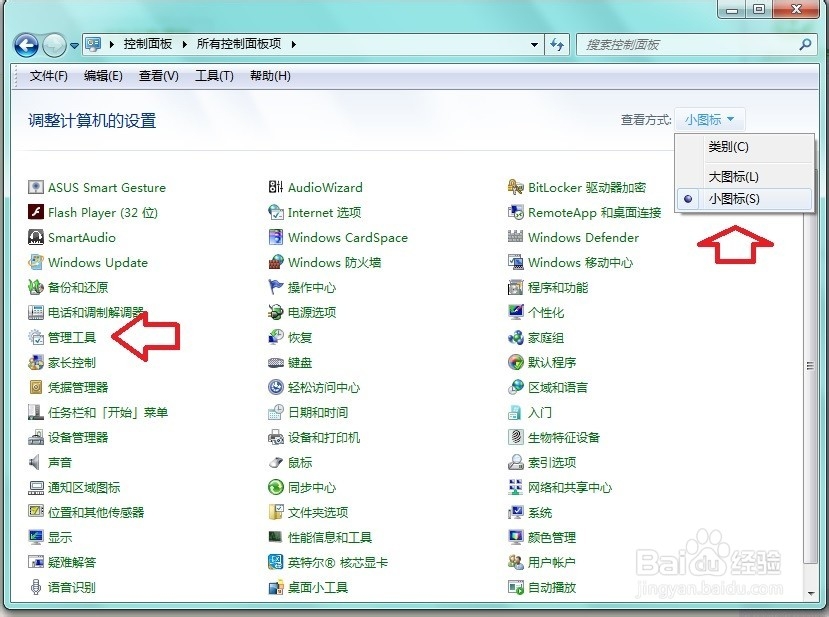Click the 文件夹选项 icon
Image resolution: width=829 pixels, height=617 pixels.
pos(275,512)
